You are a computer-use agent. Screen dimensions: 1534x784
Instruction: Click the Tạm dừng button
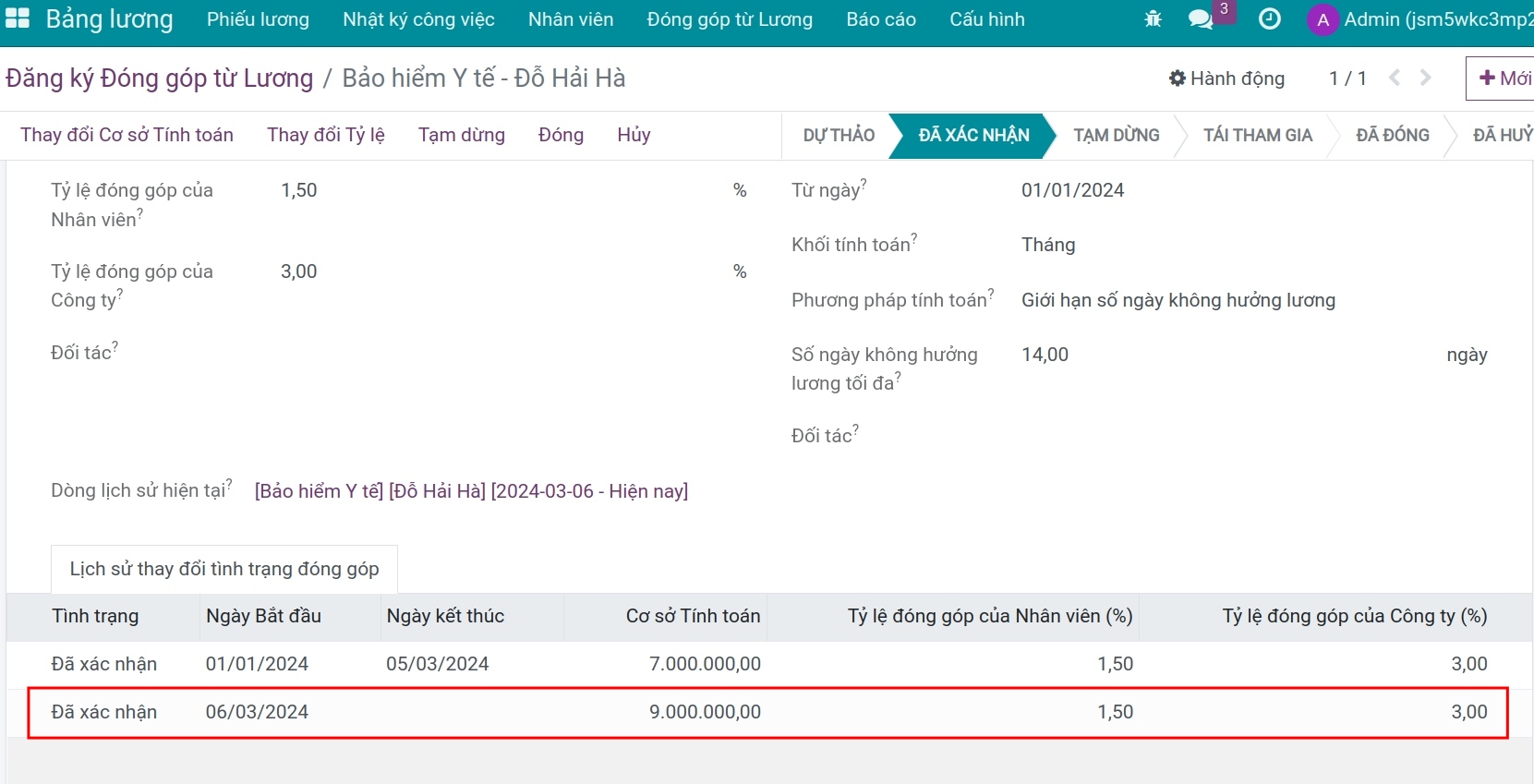pos(461,135)
